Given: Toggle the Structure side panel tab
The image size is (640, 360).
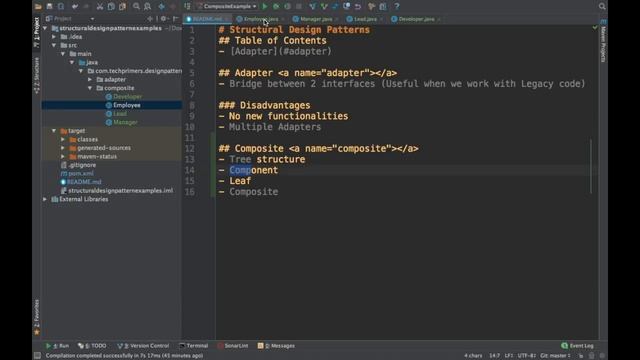Looking at the screenshot, I should click(x=36, y=76).
